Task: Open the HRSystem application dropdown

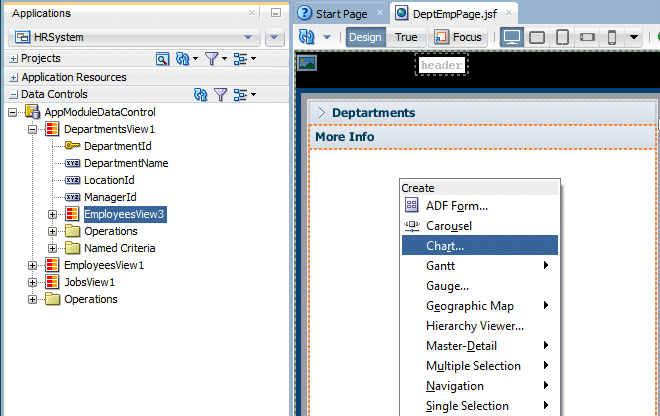Action: [248, 37]
